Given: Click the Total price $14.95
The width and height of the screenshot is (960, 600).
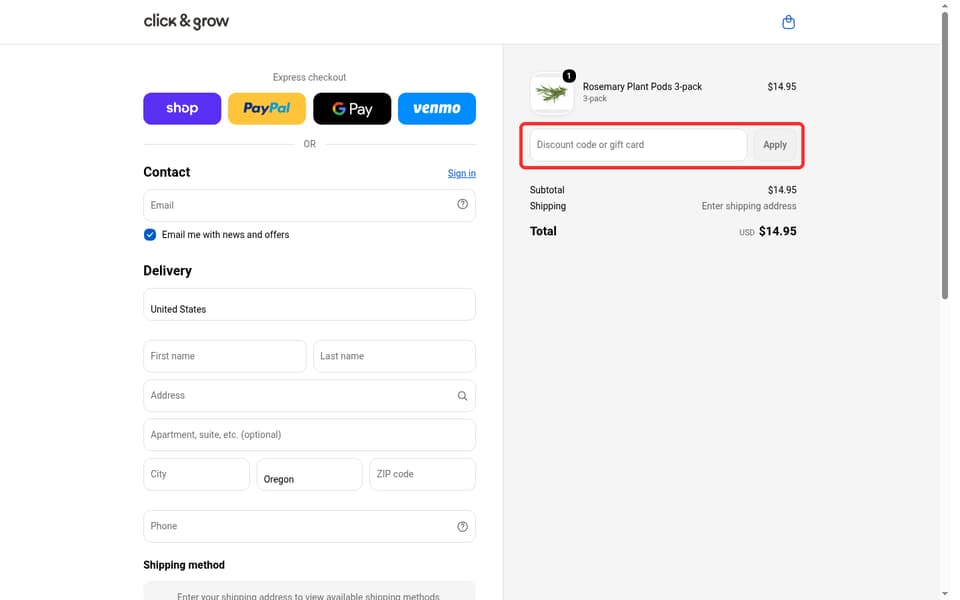Looking at the screenshot, I should (778, 231).
